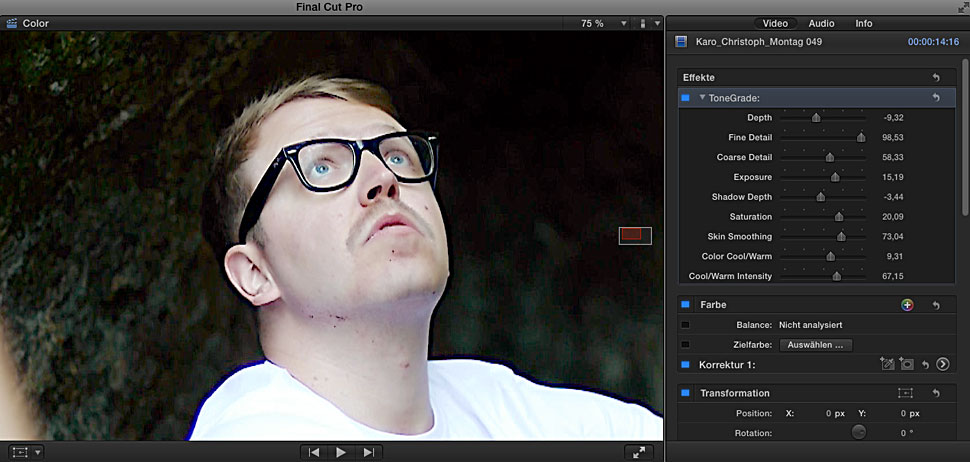Disable the ToneGrade effect checkbox
This screenshot has height=462, width=970.
[685, 98]
